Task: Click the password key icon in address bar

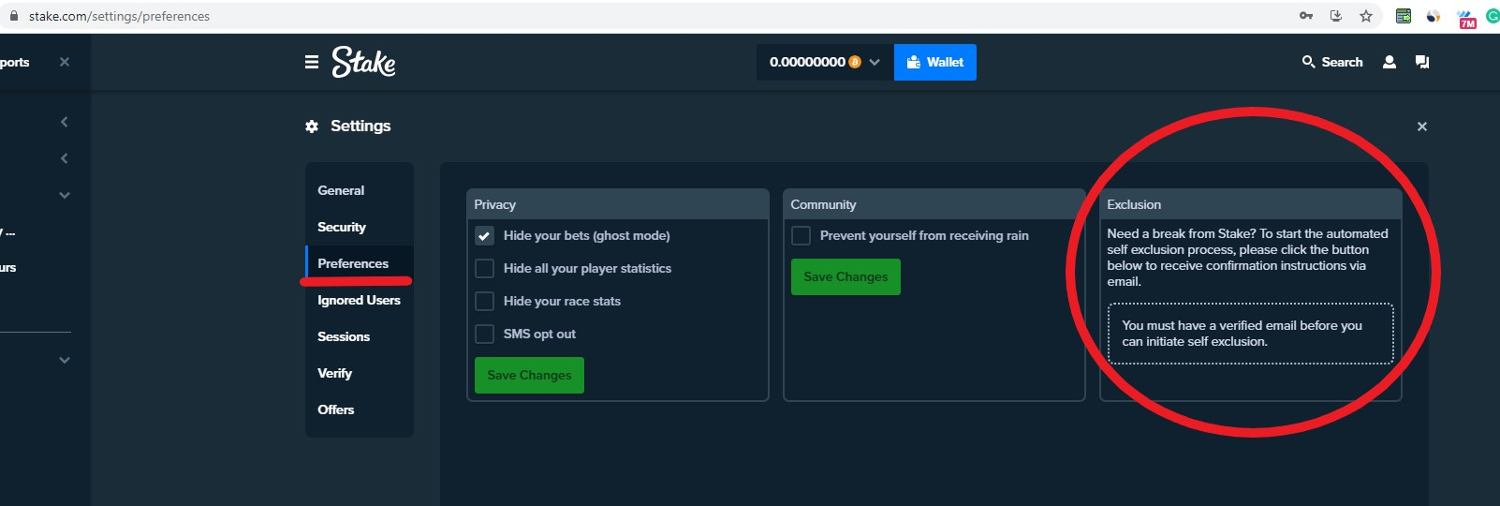Action: (x=1306, y=16)
